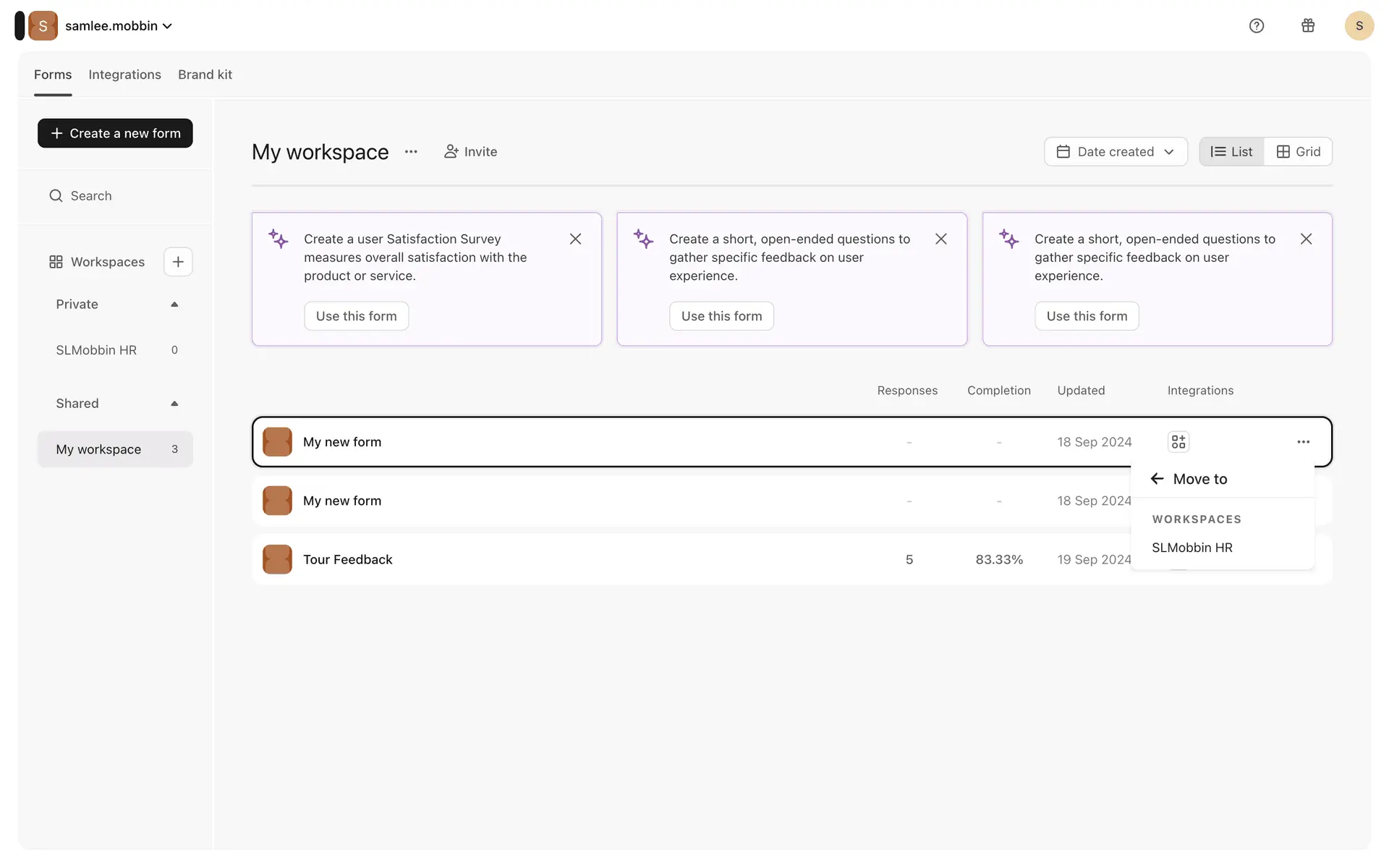Click the back arrow in Move to

point(1157,479)
